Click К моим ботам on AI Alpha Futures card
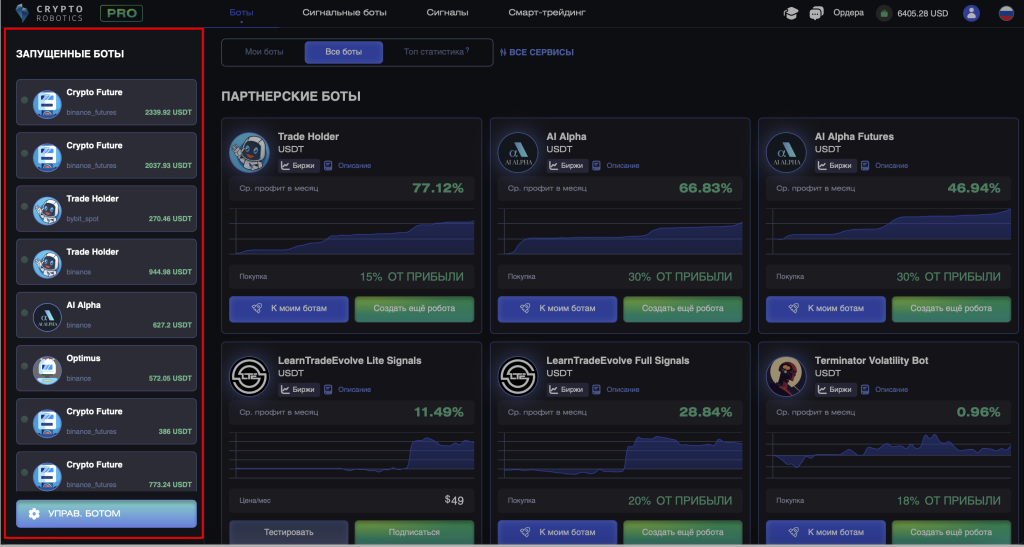The height and width of the screenshot is (547, 1024). [825, 308]
